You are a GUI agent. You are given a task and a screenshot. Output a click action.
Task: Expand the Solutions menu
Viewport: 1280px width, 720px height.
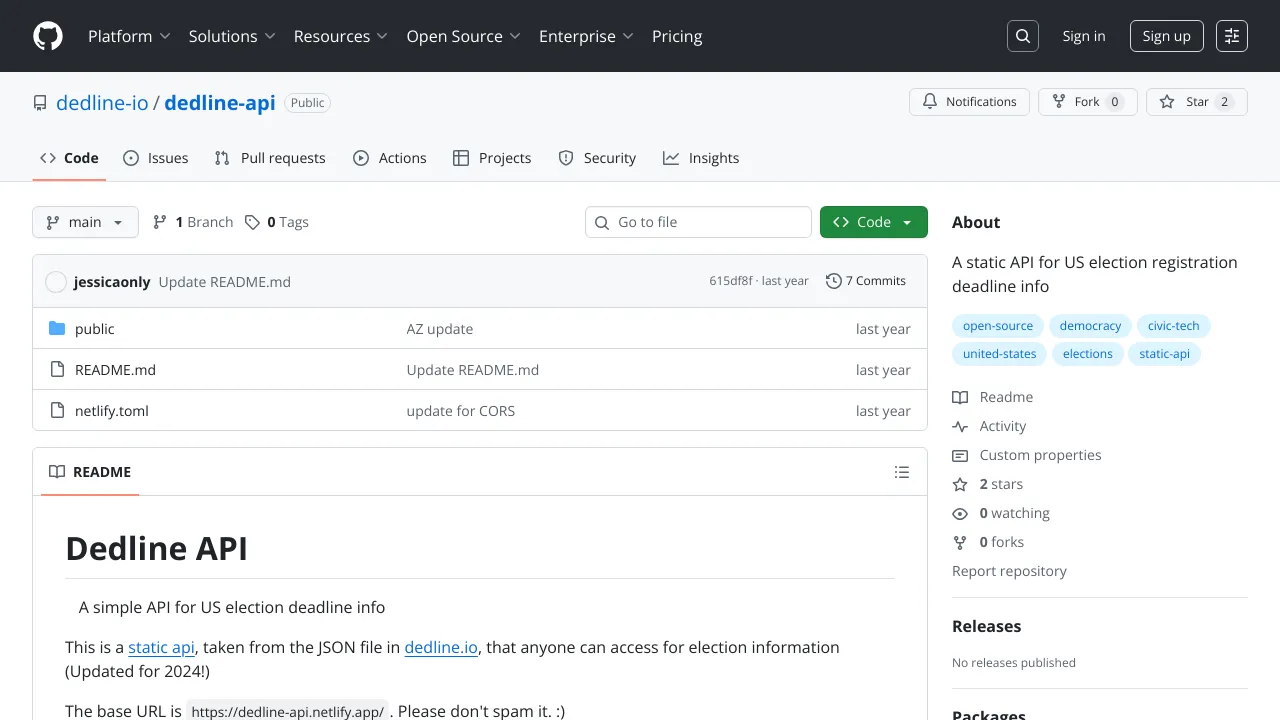coord(232,36)
